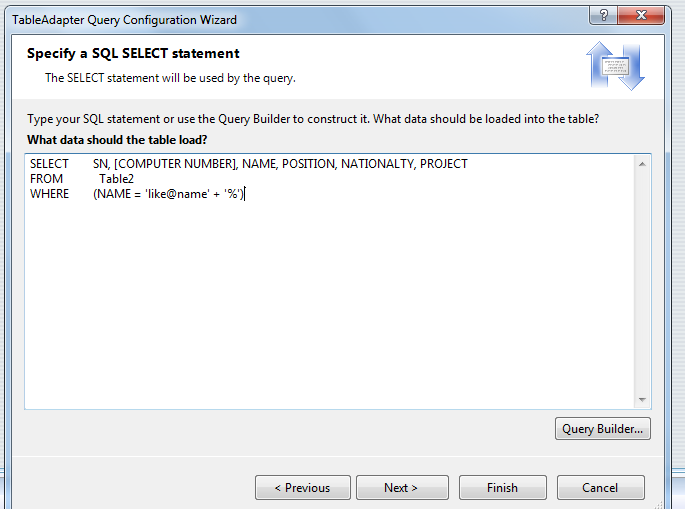685x509 pixels.
Task: Click the 'like@name' literal in WHERE clause
Action: pyautogui.click(x=177, y=194)
